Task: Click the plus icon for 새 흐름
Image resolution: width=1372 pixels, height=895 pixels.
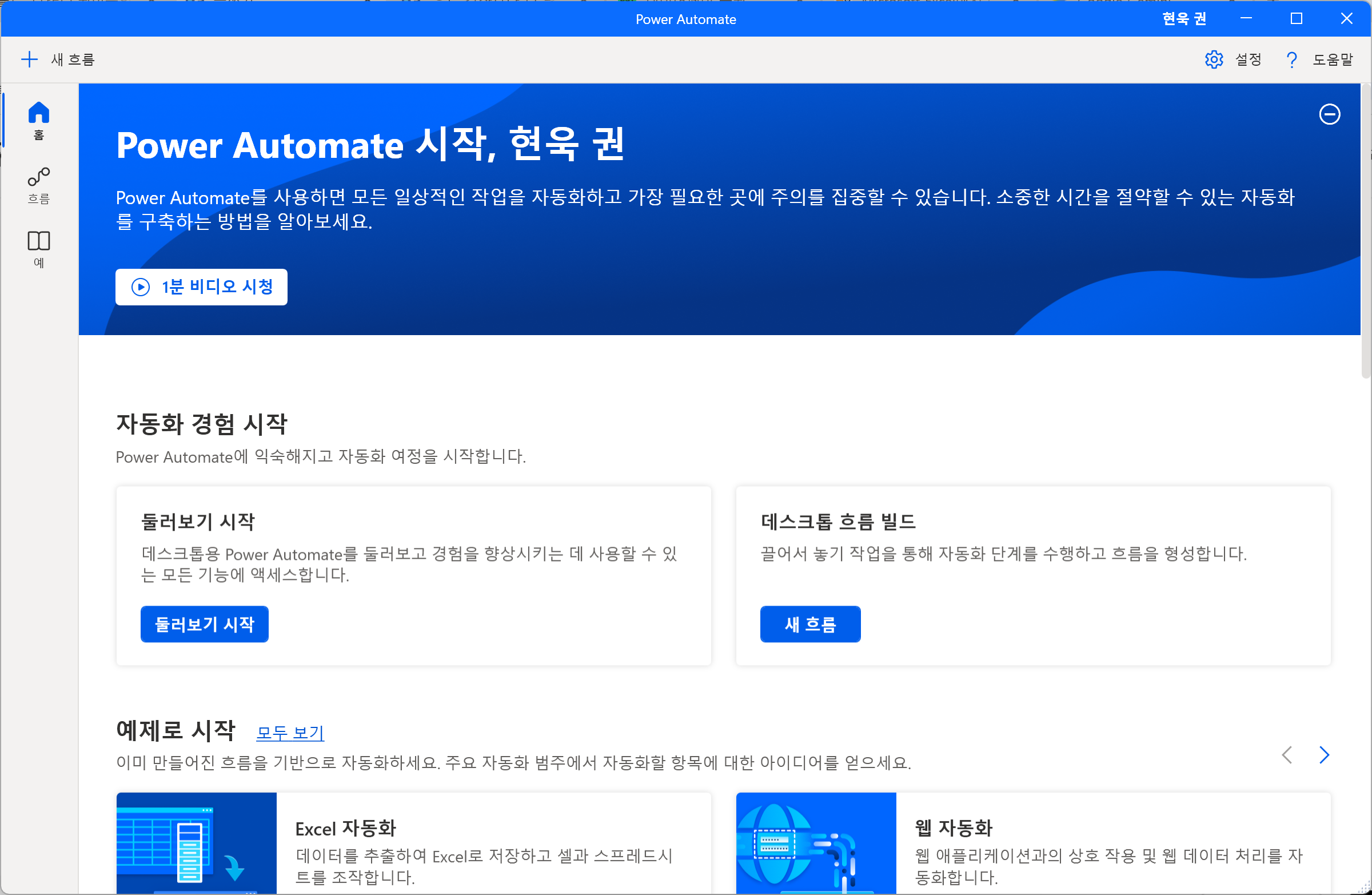Action: [29, 59]
